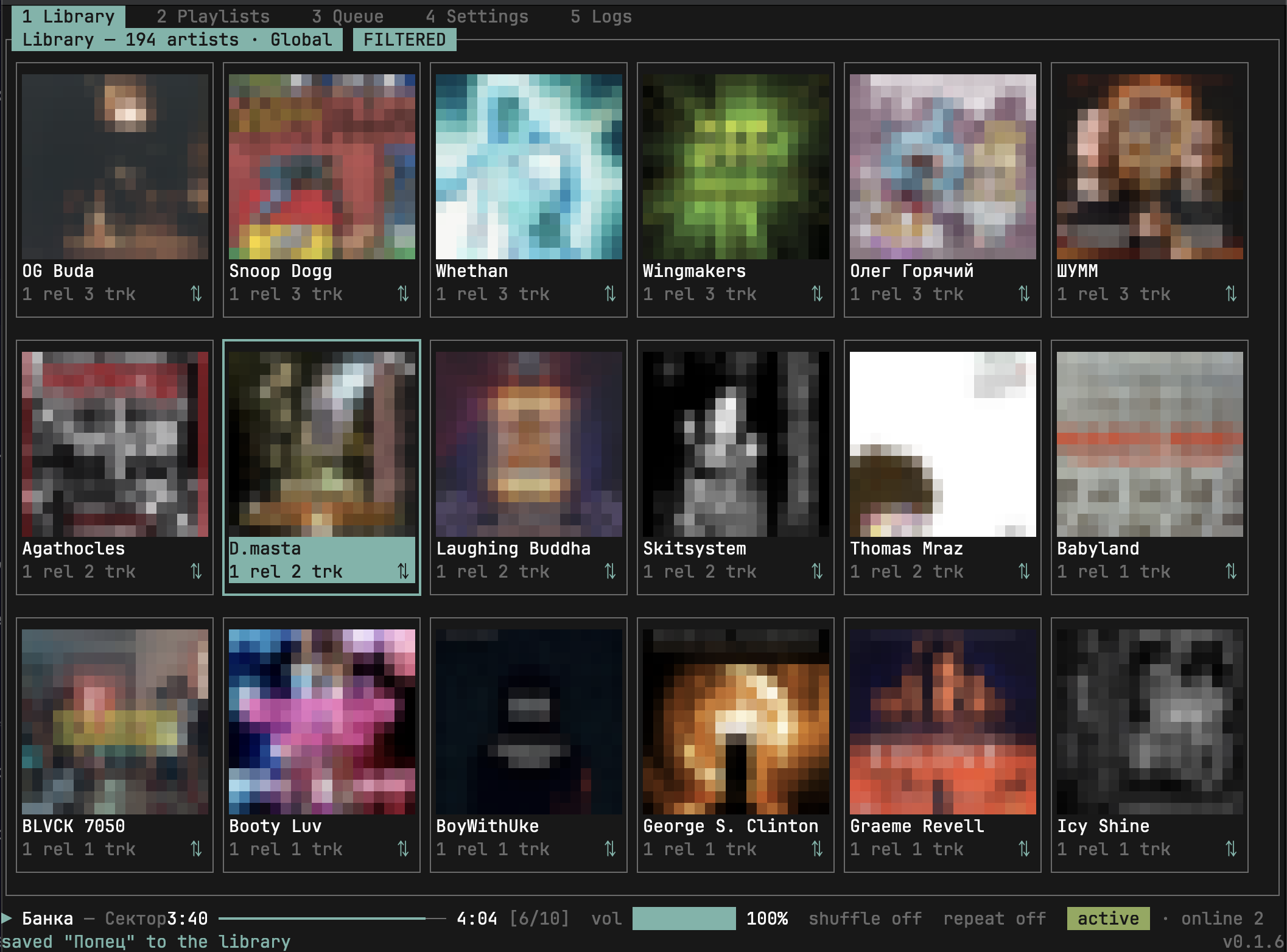The height and width of the screenshot is (952, 1287).
Task: Click the track counter [6/10]
Action: (x=539, y=918)
